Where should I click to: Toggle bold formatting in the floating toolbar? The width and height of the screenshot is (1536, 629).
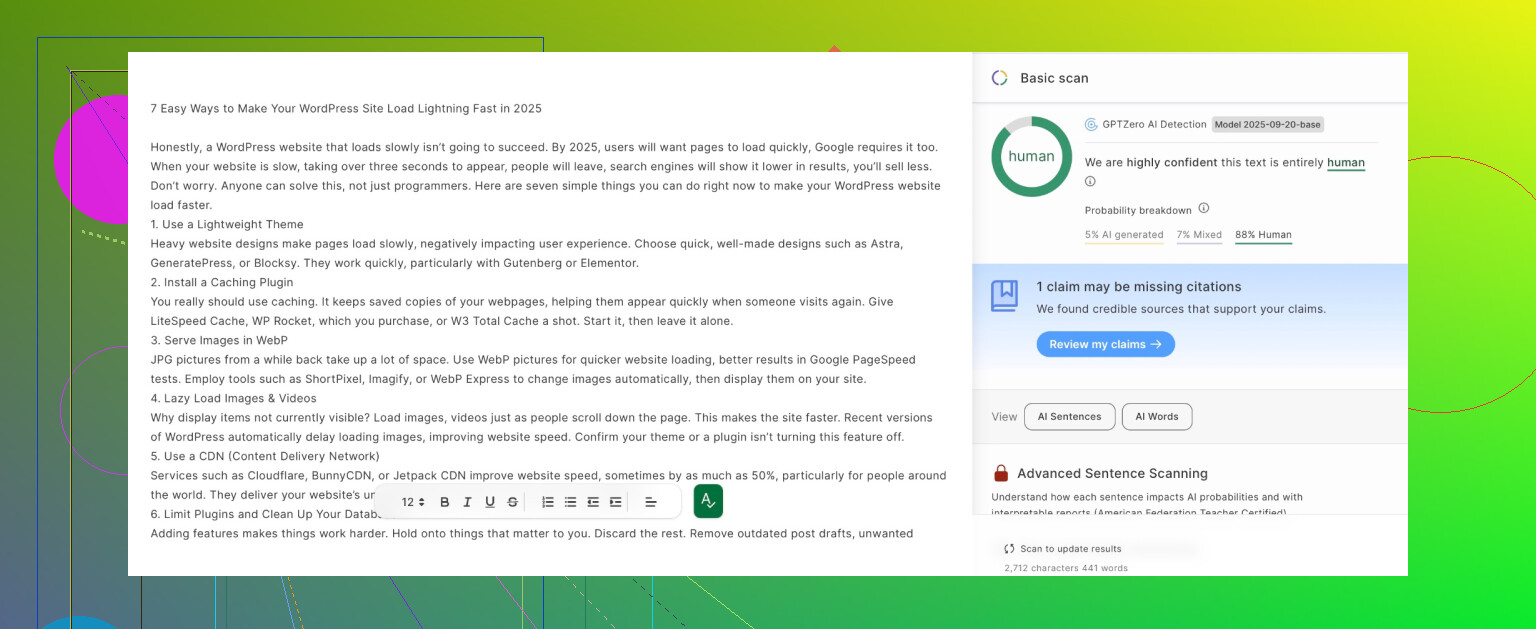pyautogui.click(x=445, y=502)
